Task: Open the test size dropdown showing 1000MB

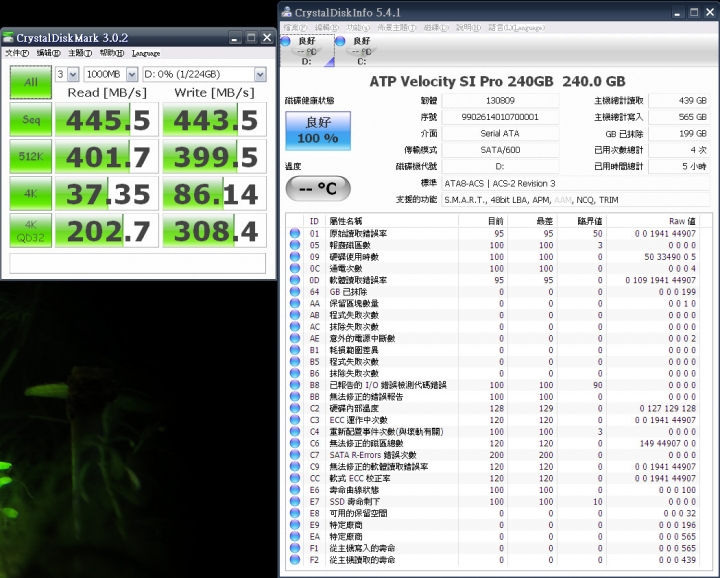Action: [x=111, y=74]
